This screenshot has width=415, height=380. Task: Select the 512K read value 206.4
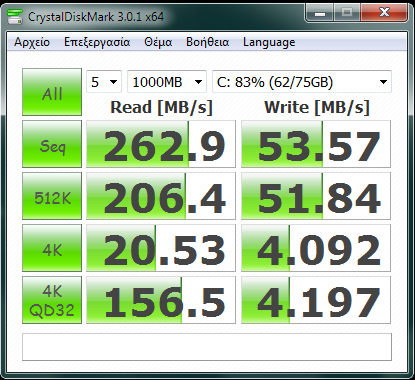click(161, 196)
